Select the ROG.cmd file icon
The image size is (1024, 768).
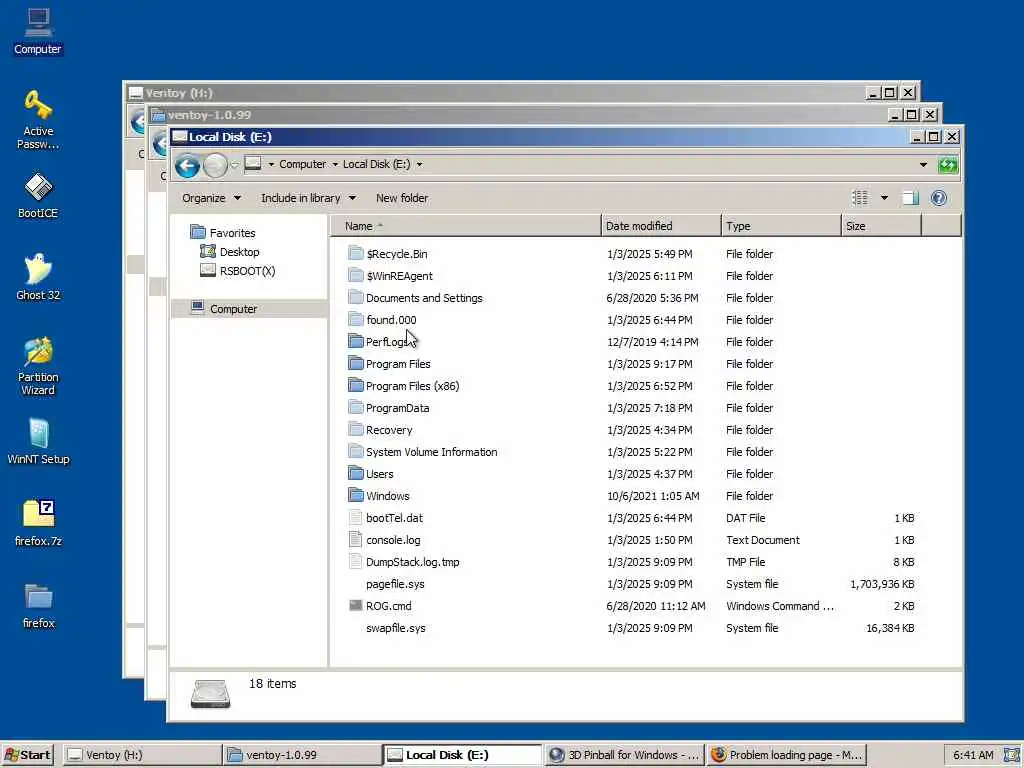pos(355,605)
